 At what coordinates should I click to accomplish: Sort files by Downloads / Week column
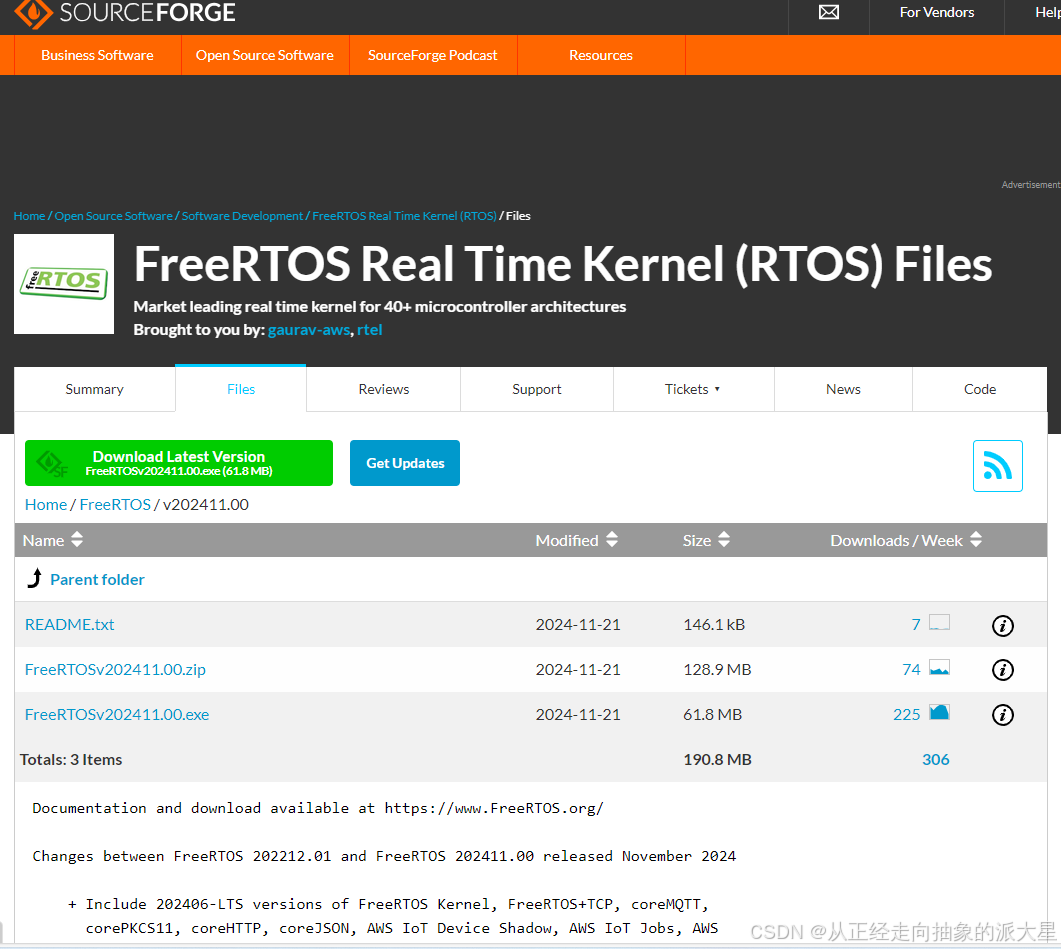(x=906, y=540)
